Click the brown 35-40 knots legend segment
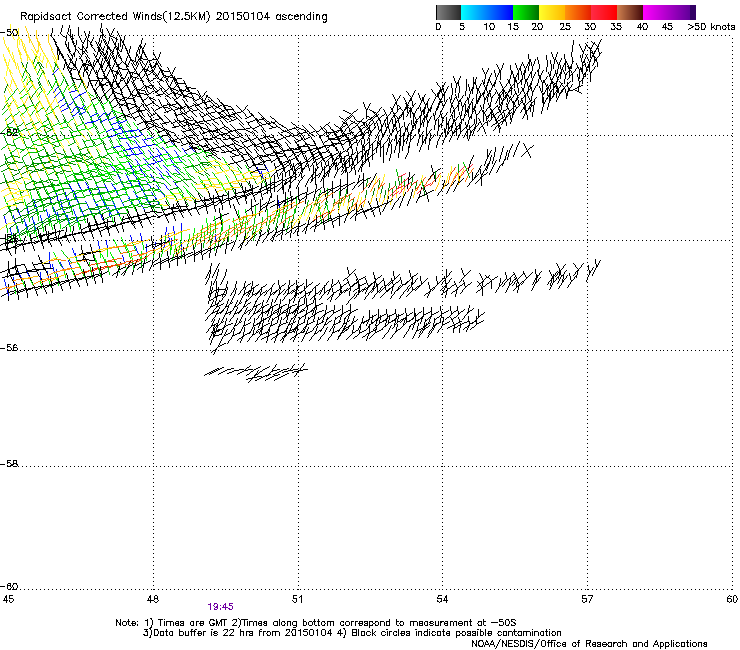Viewport: 740px width, 650px height. (630, 12)
